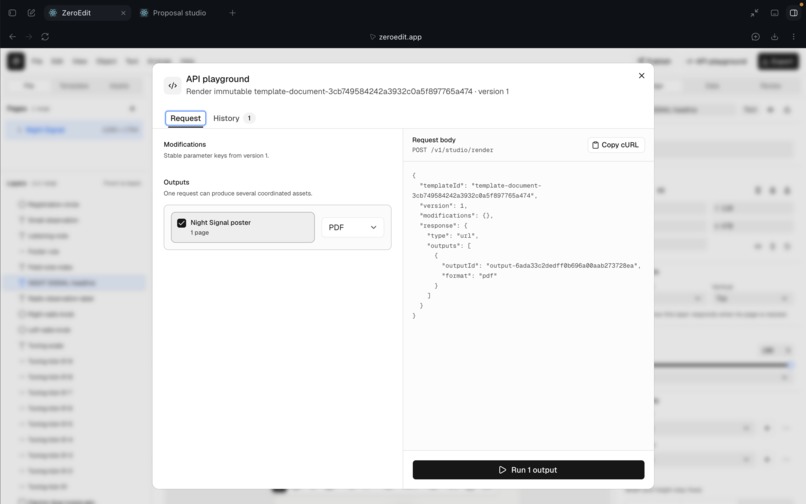806x504 pixels.
Task: Click Run 1 output button
Action: (528, 470)
